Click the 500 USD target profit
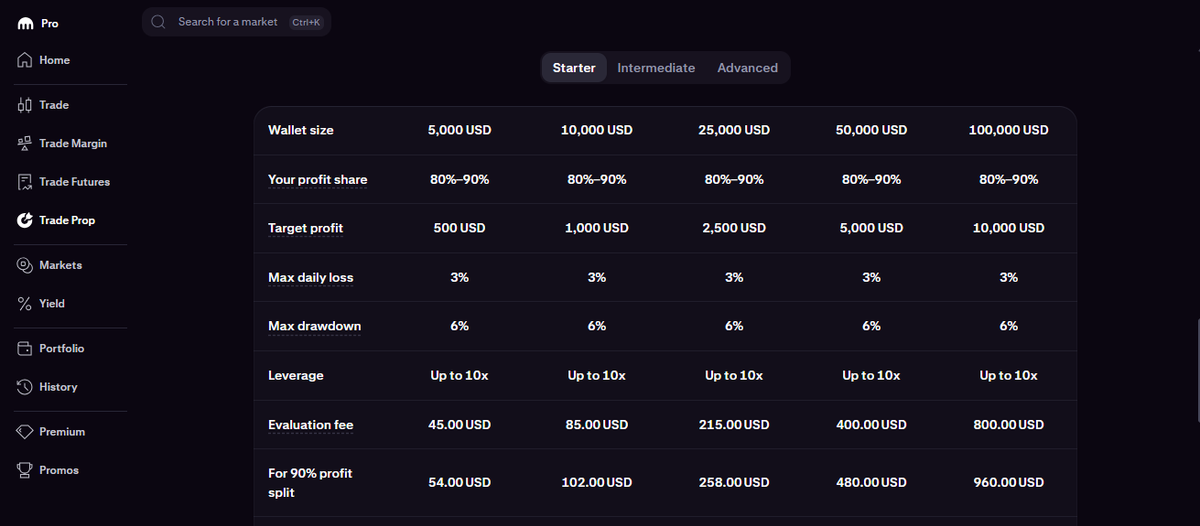 pos(459,228)
